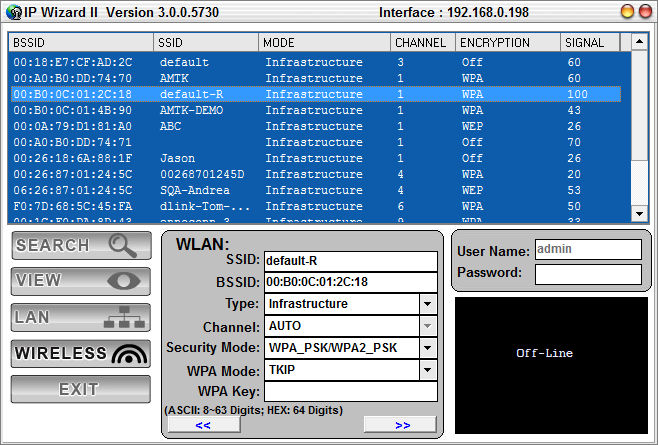Click the IP Wizard globe icon

pos(14,12)
